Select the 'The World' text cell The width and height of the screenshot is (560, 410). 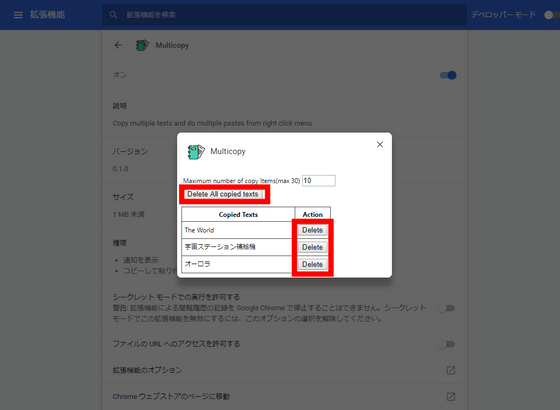[238, 230]
